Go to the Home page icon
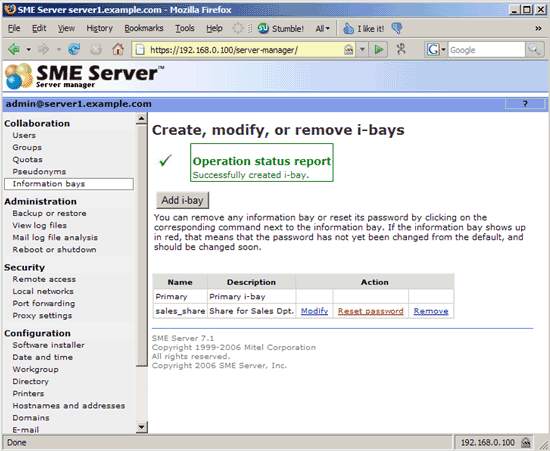Viewport: 550px width, 451px height. pos(118,49)
